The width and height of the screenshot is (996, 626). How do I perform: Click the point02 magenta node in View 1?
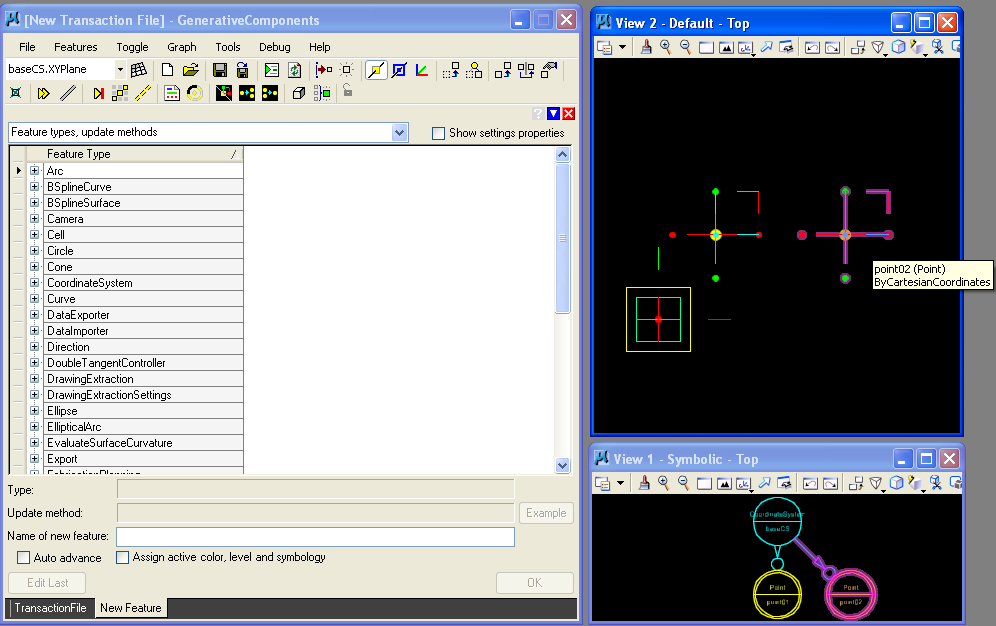(x=851, y=594)
